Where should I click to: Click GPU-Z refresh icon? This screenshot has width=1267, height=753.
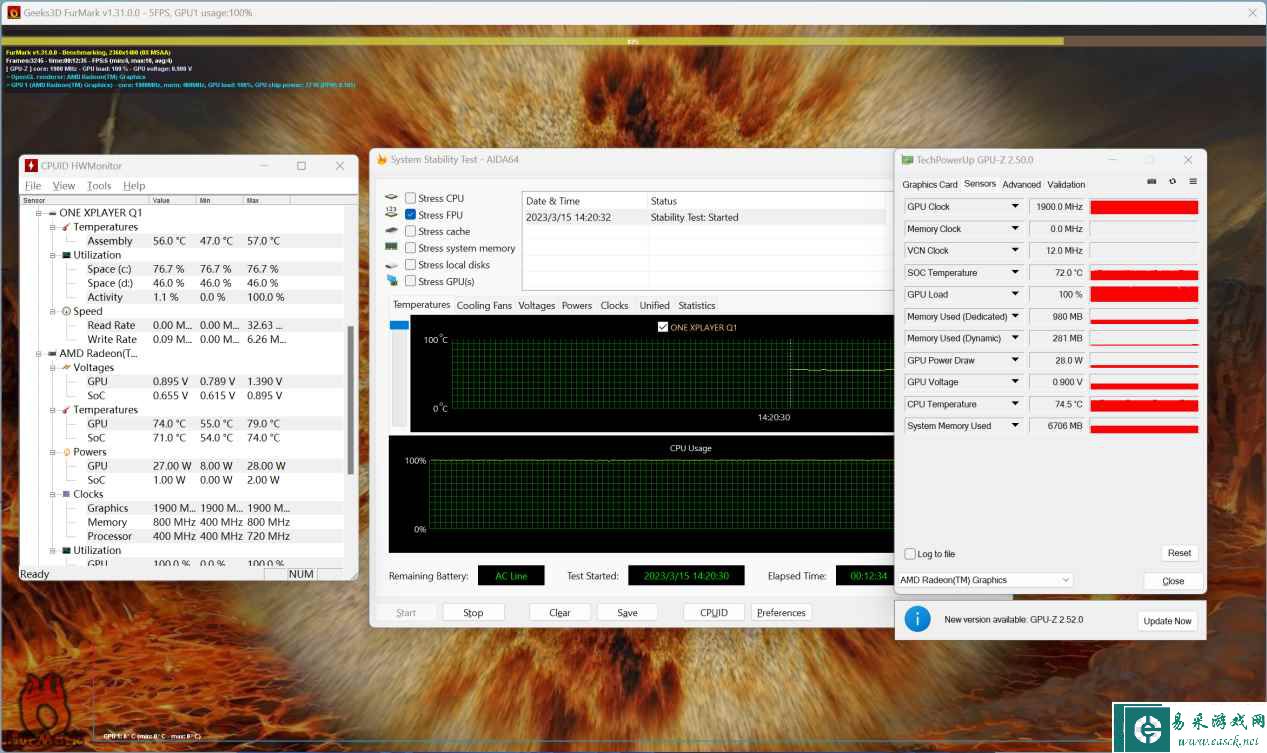click(x=1172, y=182)
